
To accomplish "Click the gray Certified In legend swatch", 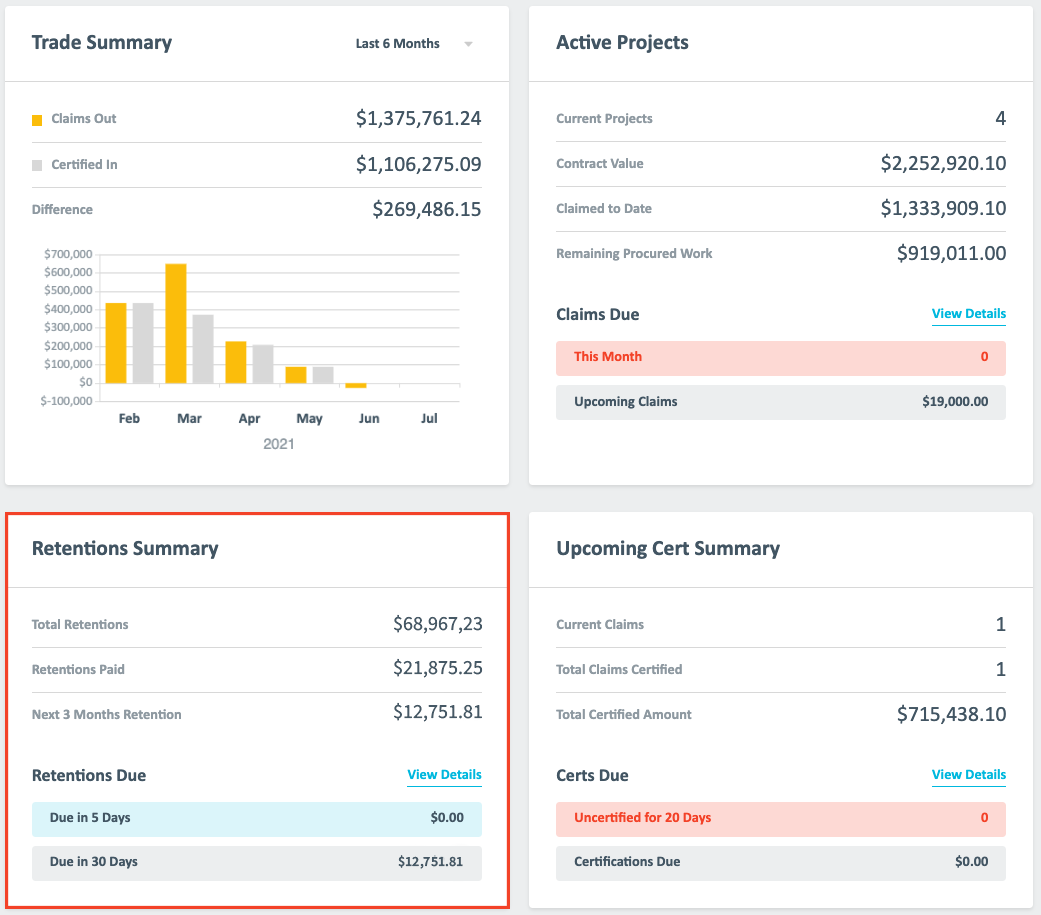I will pyautogui.click(x=37, y=165).
